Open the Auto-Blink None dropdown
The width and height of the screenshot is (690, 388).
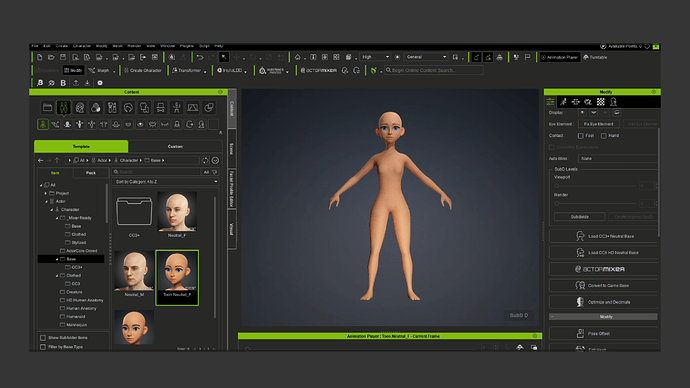[618, 158]
